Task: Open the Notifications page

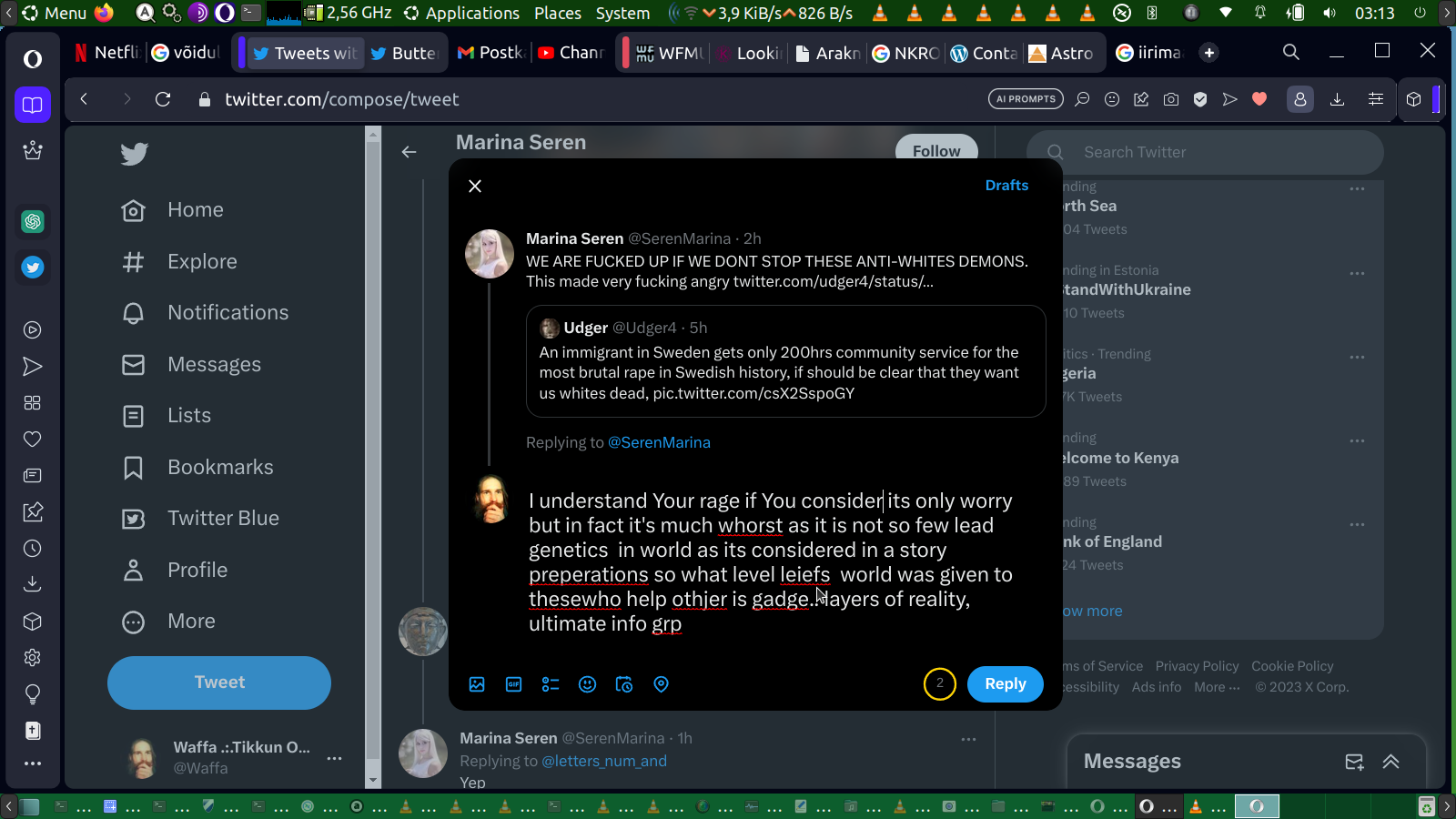Action: [205, 313]
